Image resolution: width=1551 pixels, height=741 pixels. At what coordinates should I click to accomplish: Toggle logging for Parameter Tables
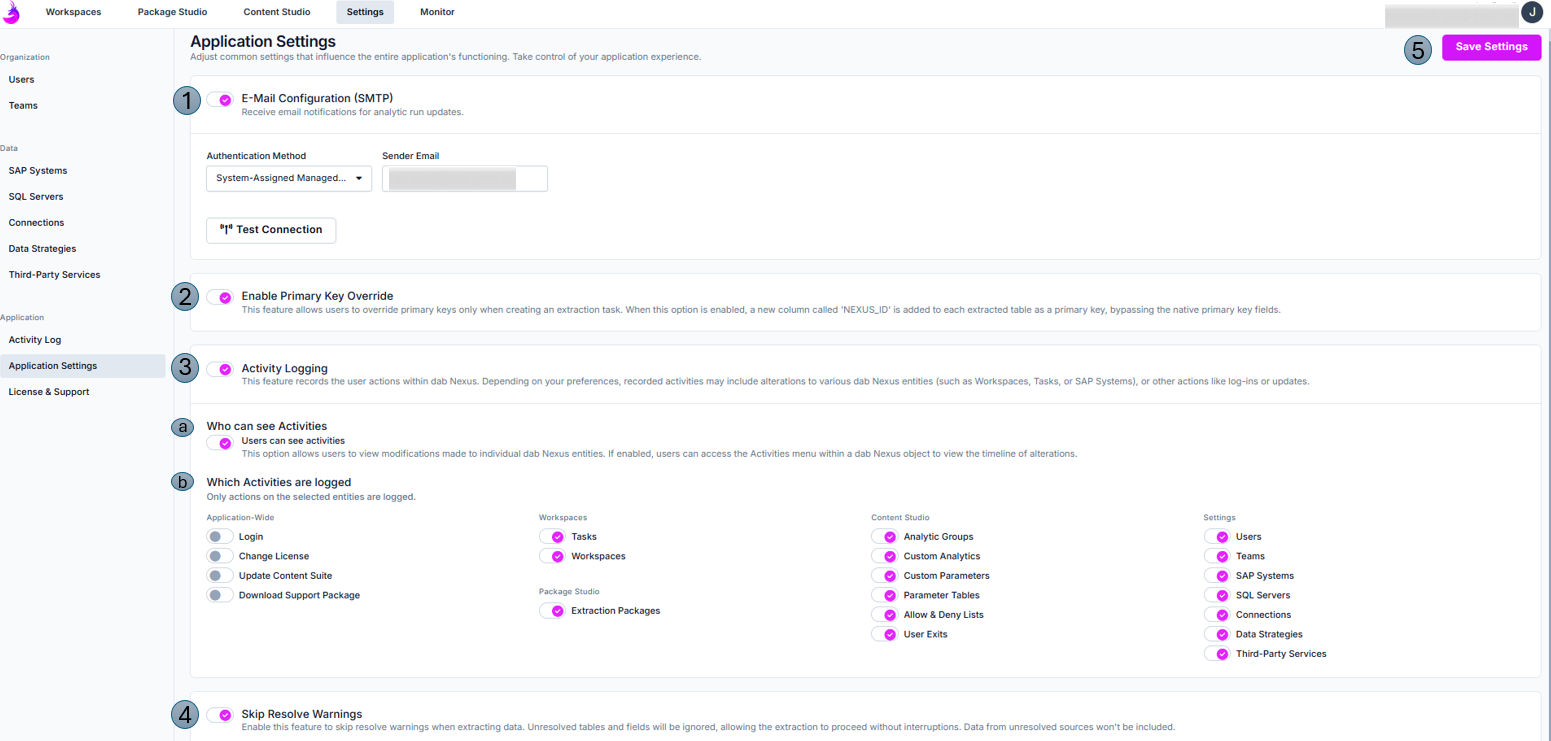[884, 595]
